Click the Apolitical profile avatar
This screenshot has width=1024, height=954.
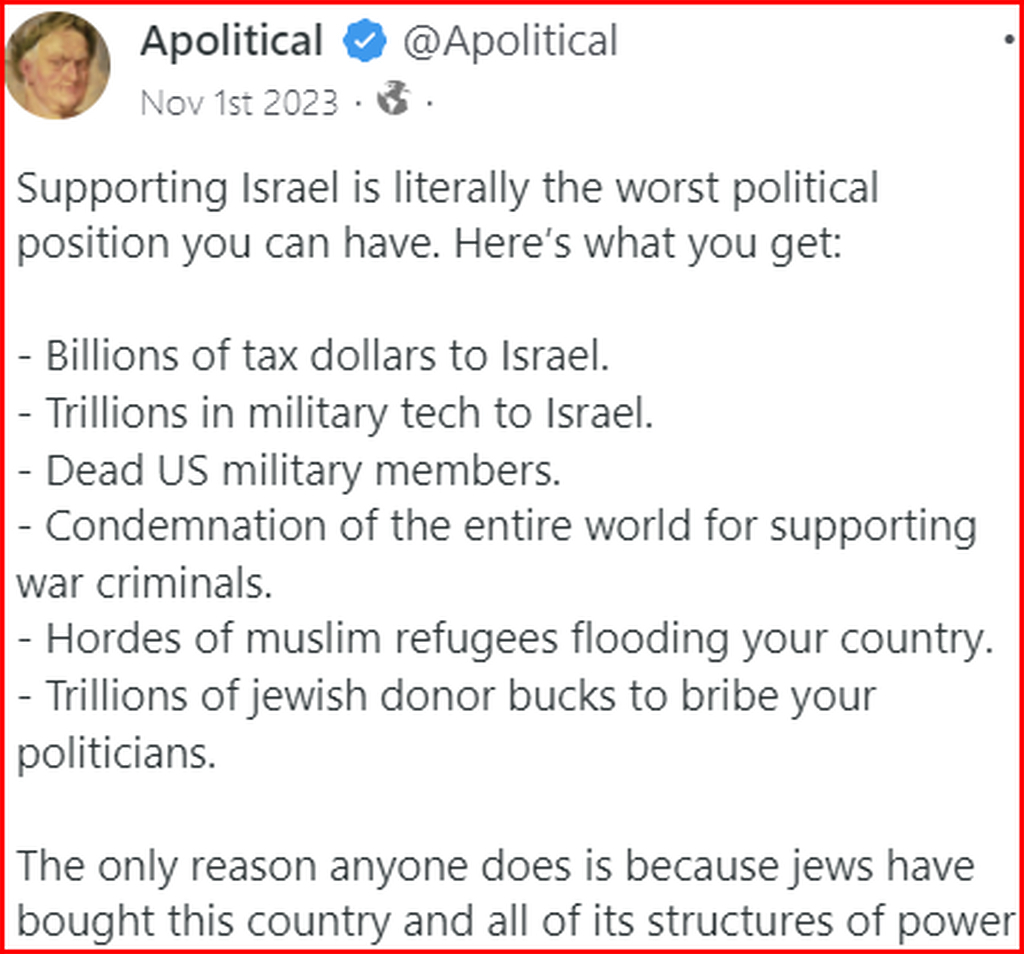(x=57, y=66)
